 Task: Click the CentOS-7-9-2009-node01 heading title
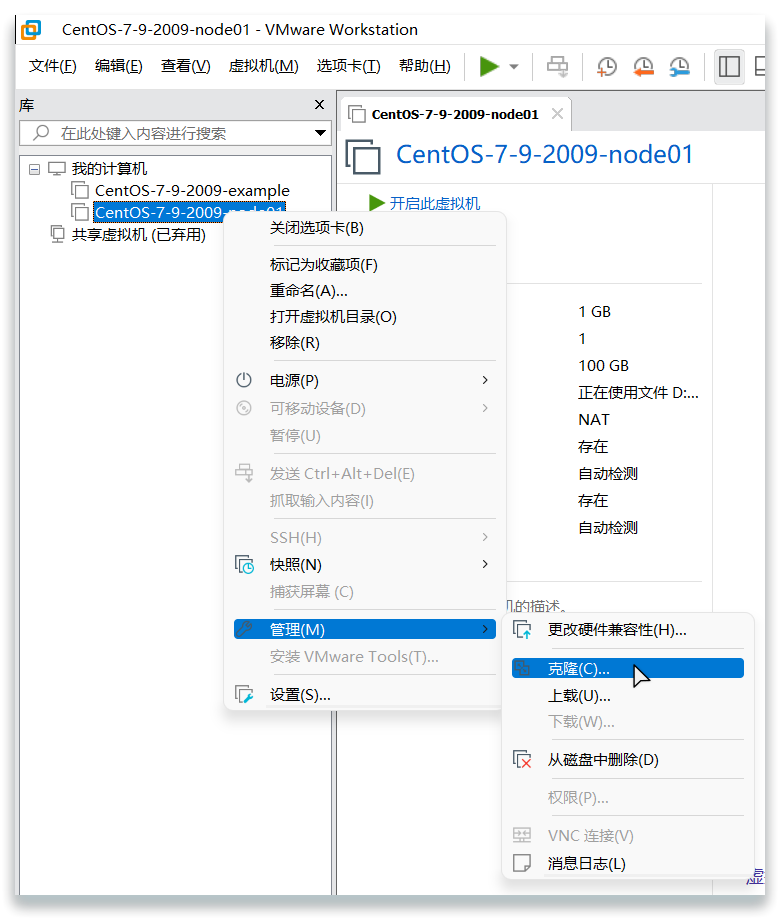(x=544, y=155)
